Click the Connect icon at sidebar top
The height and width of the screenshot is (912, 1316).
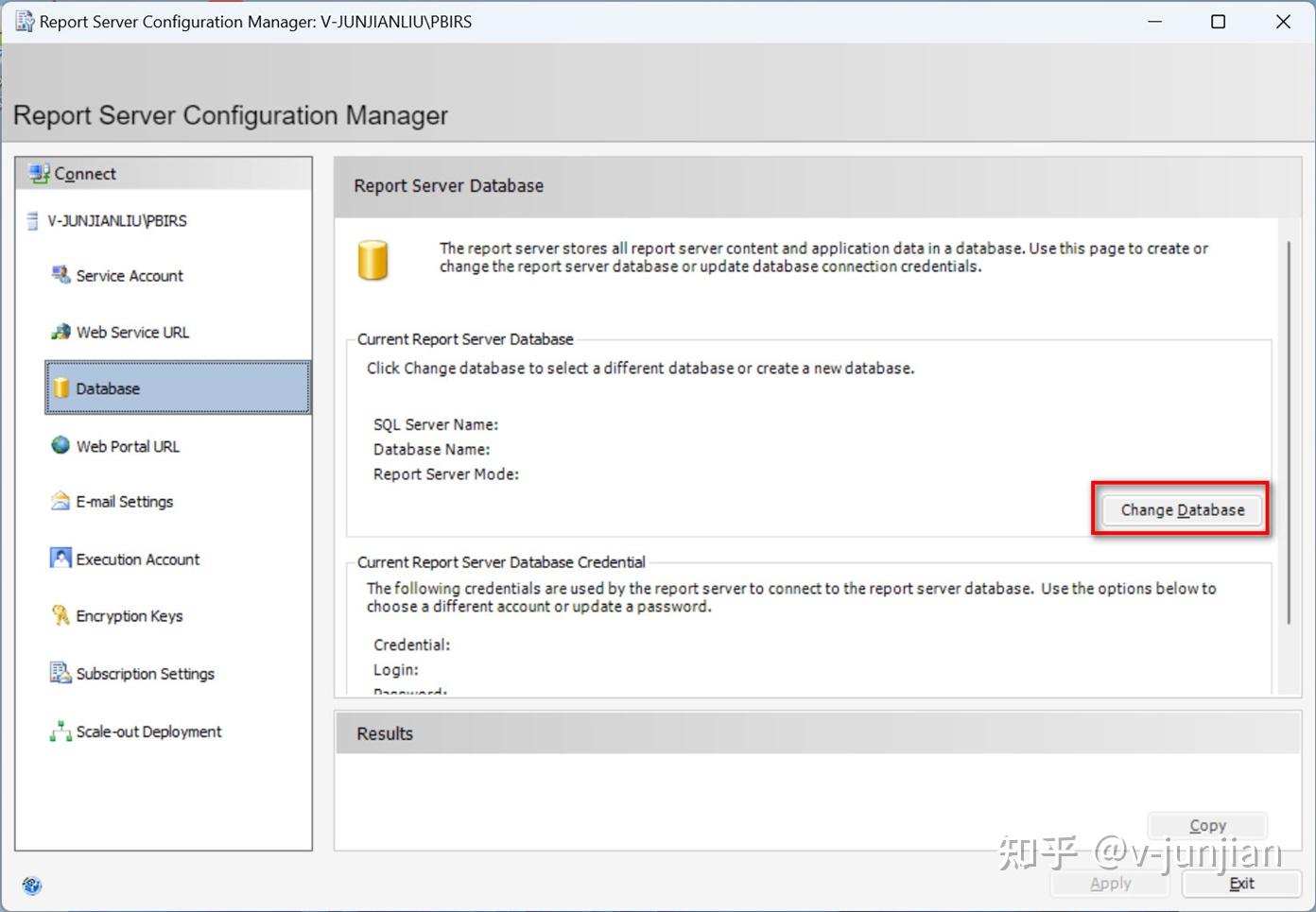pos(38,173)
